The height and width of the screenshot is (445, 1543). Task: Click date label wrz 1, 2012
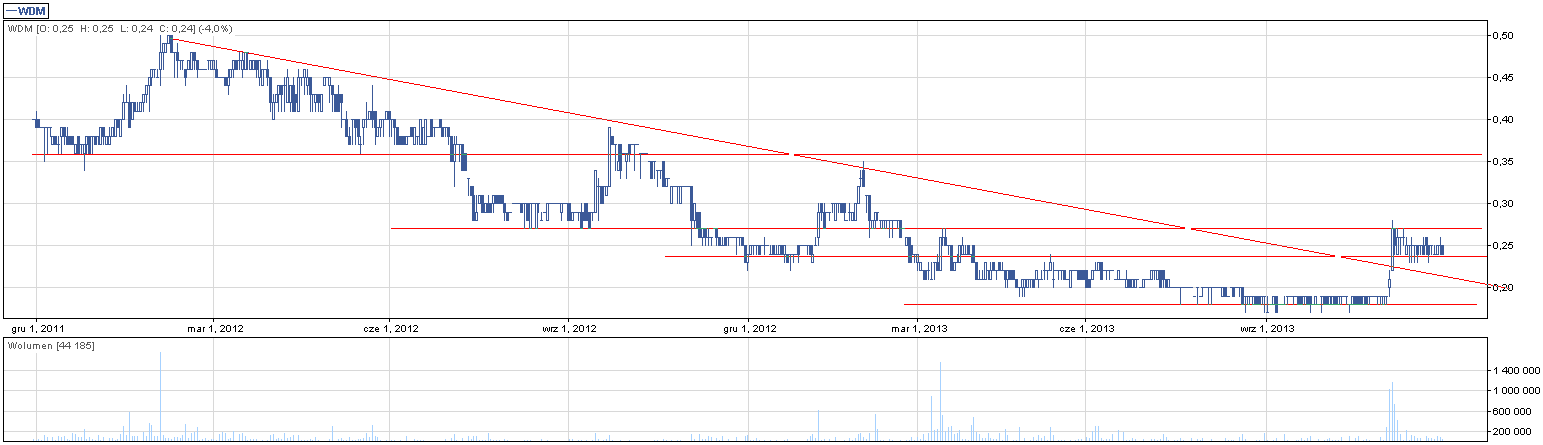tap(568, 327)
